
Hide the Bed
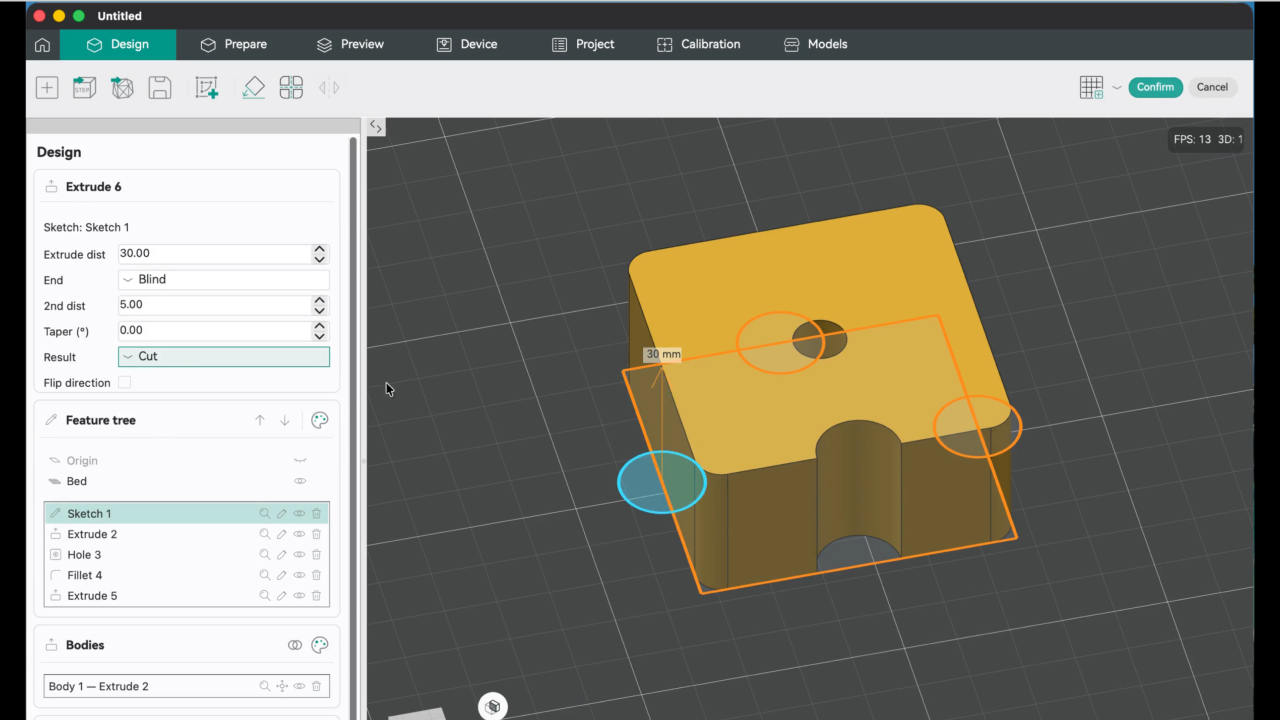coord(300,481)
